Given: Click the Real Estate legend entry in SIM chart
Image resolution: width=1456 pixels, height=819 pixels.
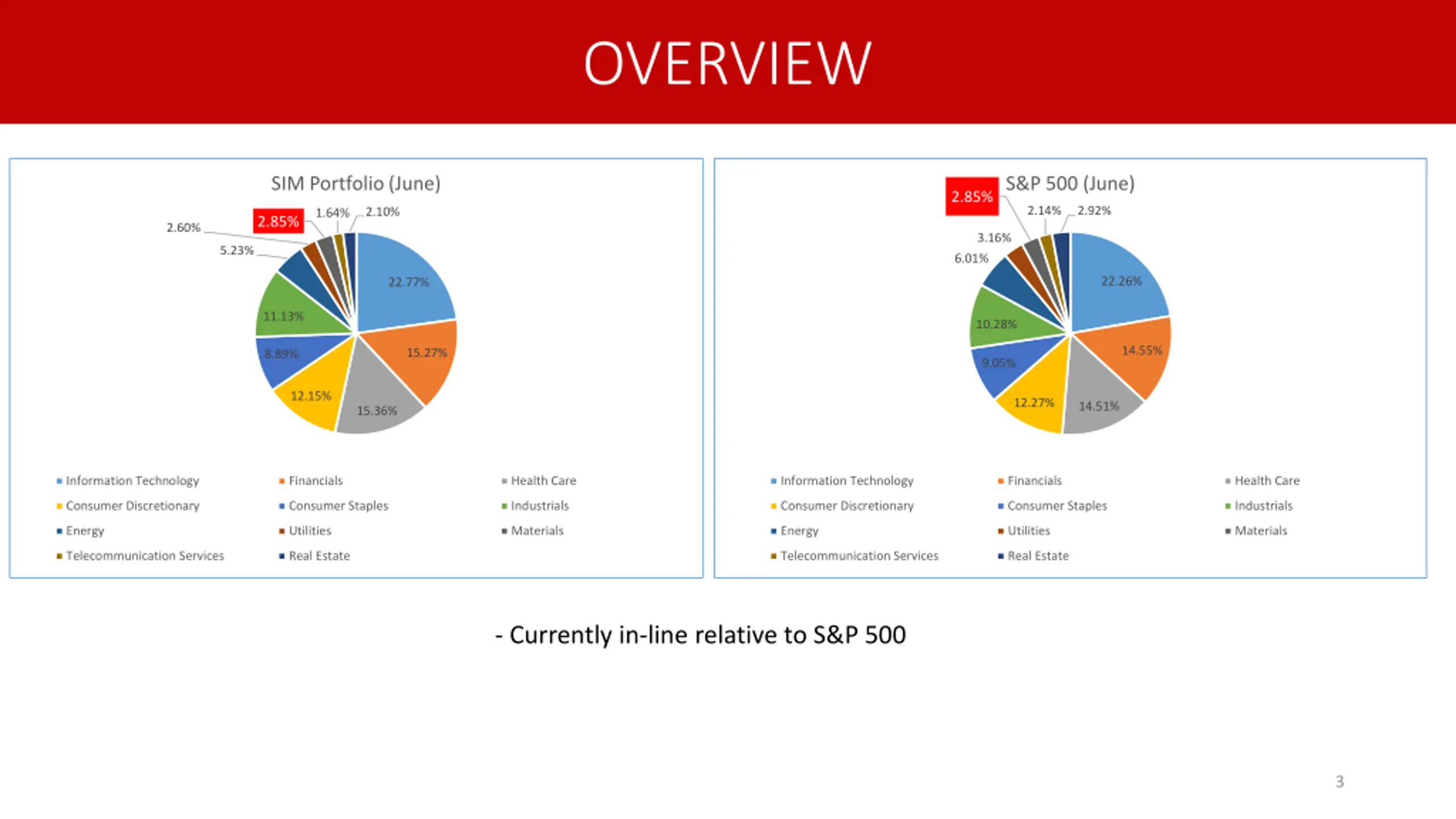Looking at the screenshot, I should tap(315, 556).
